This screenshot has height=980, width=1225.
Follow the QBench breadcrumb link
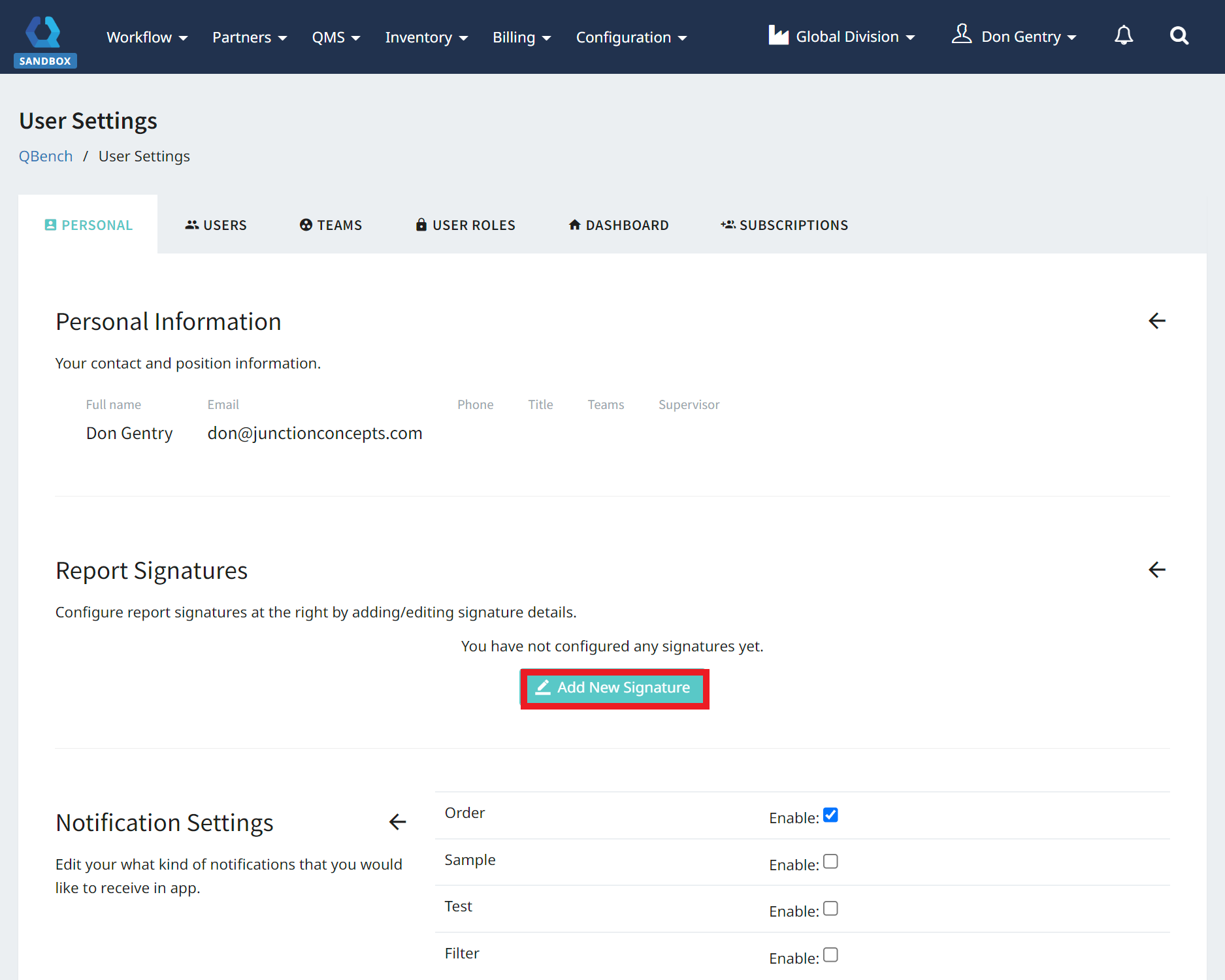[x=46, y=156]
